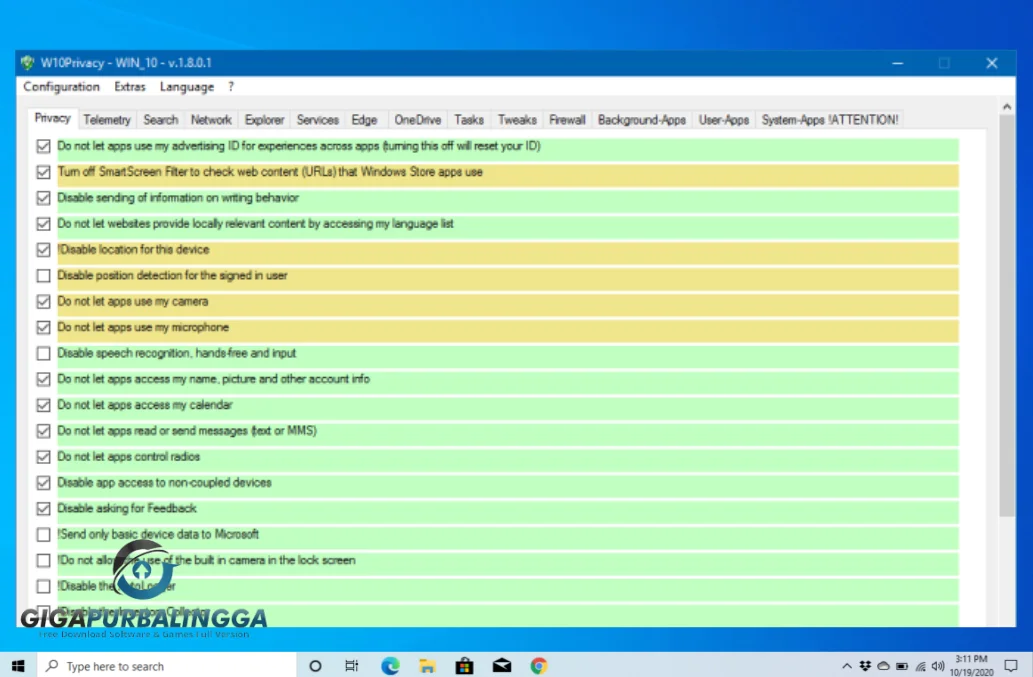
Task: Open the Configuration menu
Action: 61,87
